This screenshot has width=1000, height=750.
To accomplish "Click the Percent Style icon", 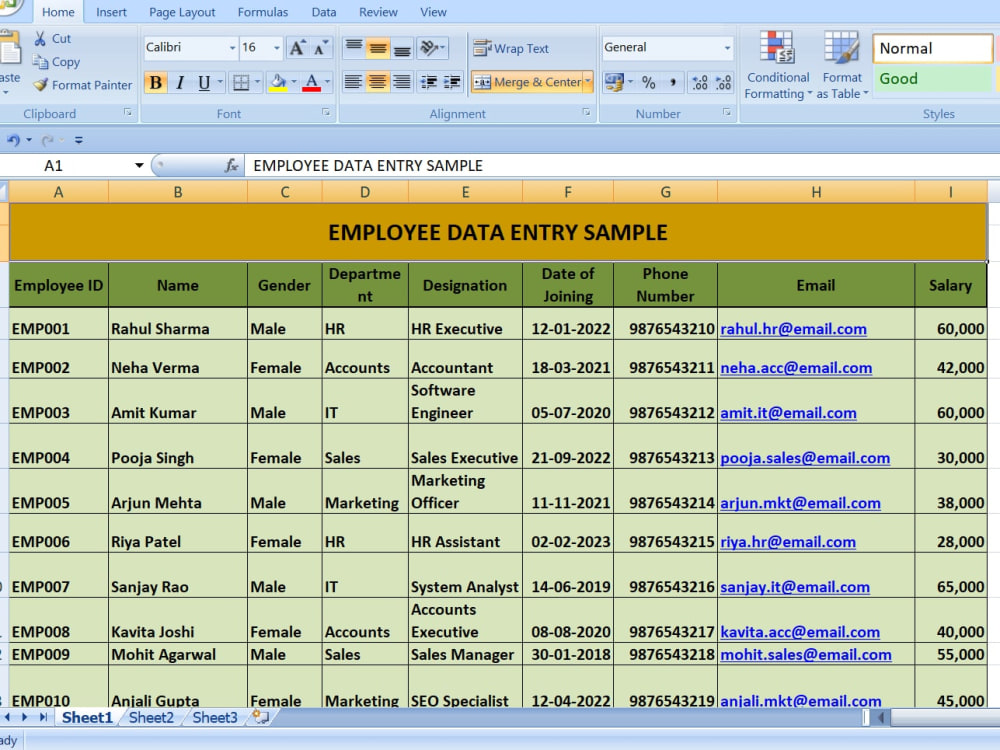I will pyautogui.click(x=649, y=82).
